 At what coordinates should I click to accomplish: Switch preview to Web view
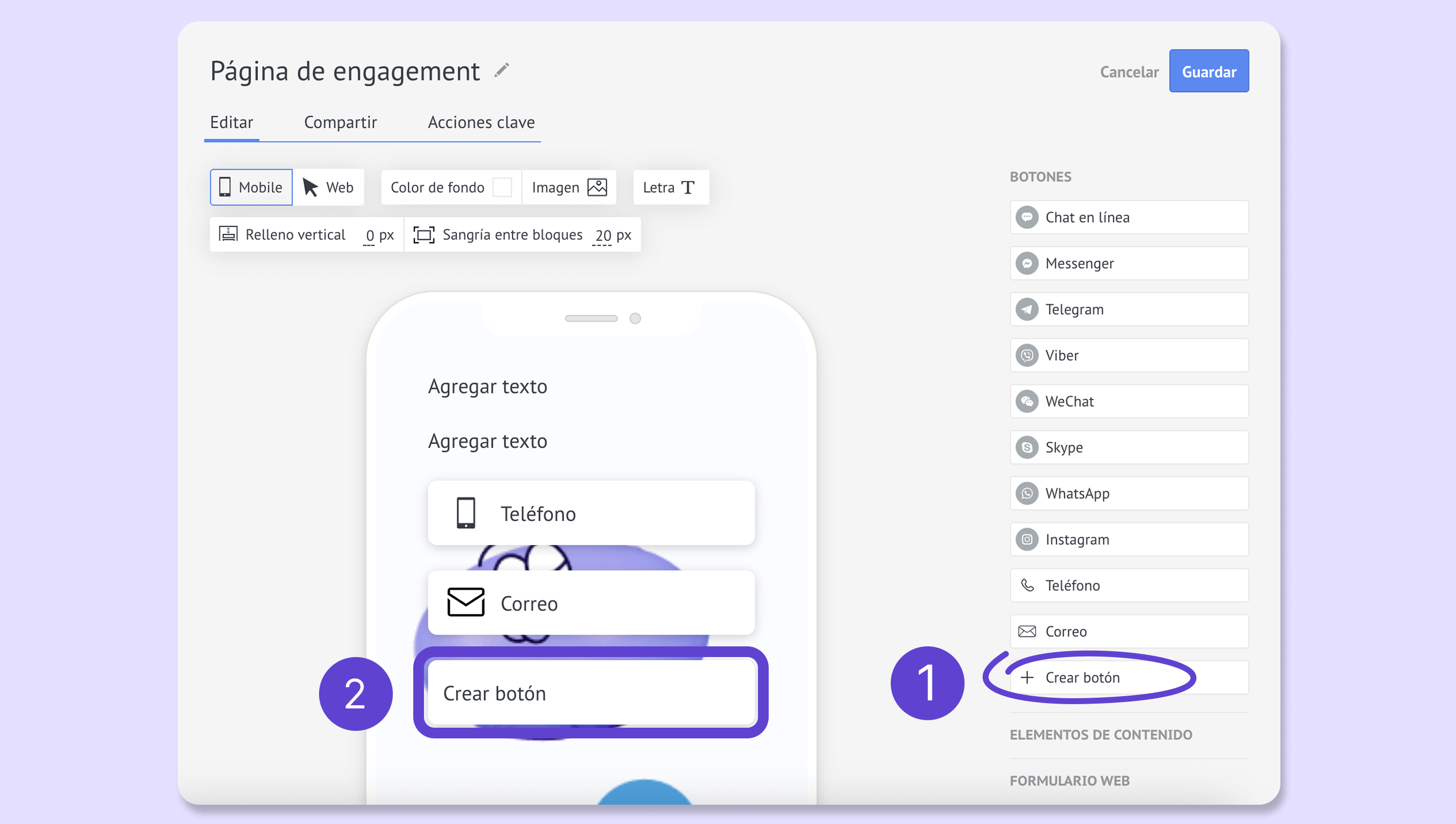[328, 187]
